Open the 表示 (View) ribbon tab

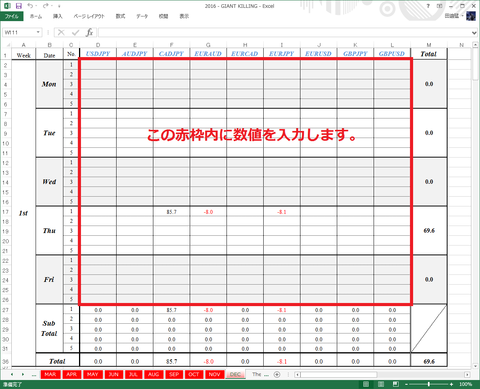184,16
